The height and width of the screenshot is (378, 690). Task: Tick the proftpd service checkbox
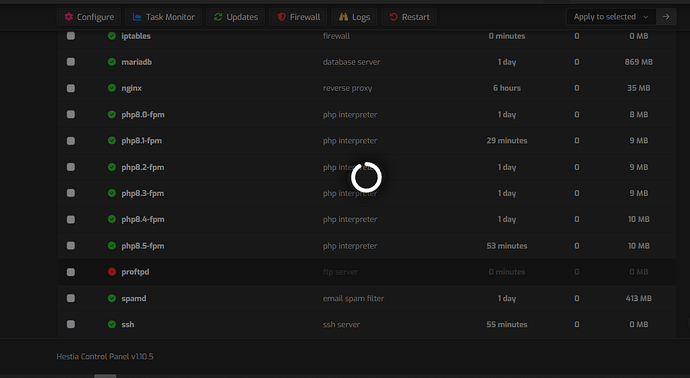[70, 272]
